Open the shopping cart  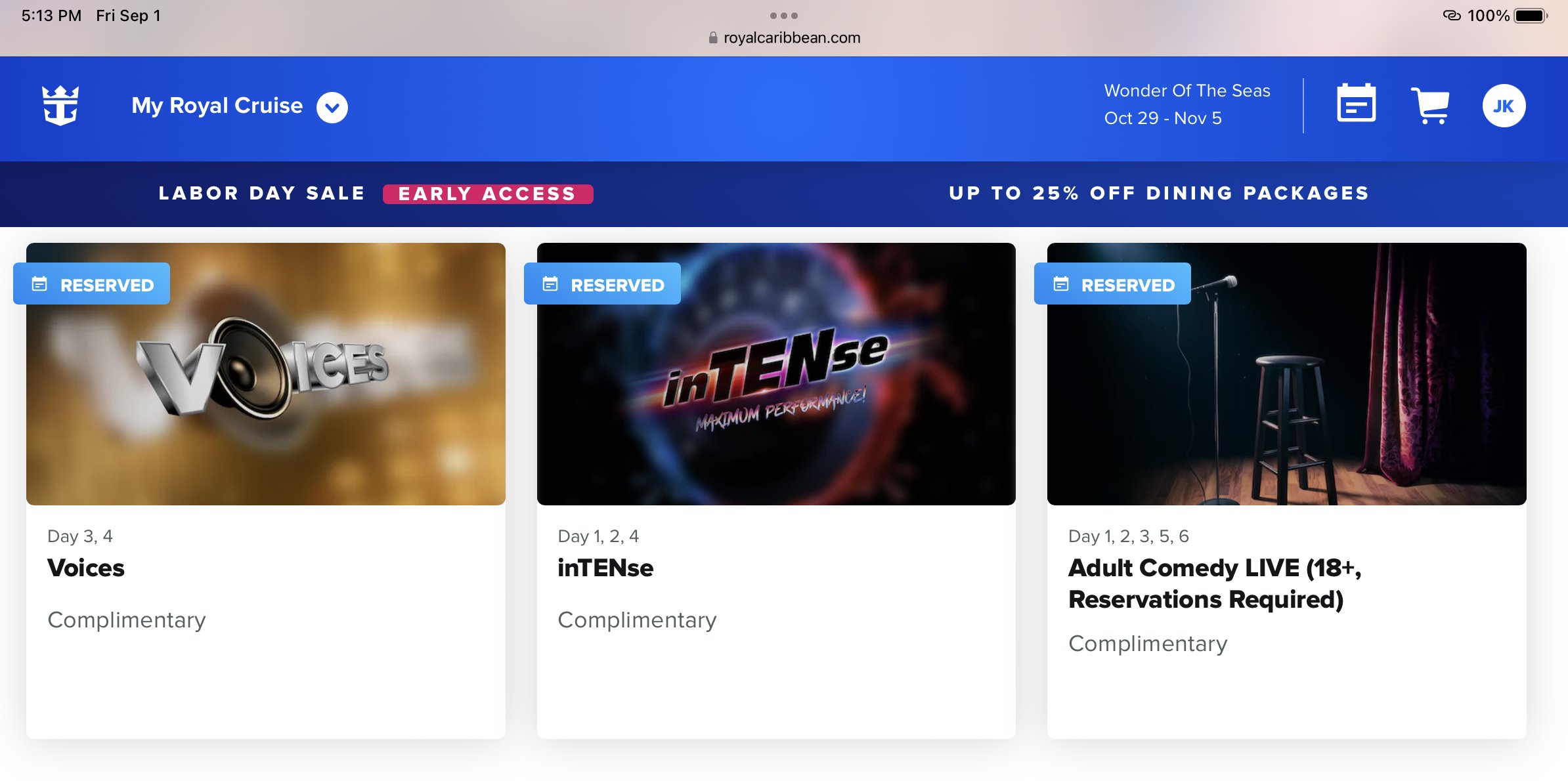coord(1430,105)
